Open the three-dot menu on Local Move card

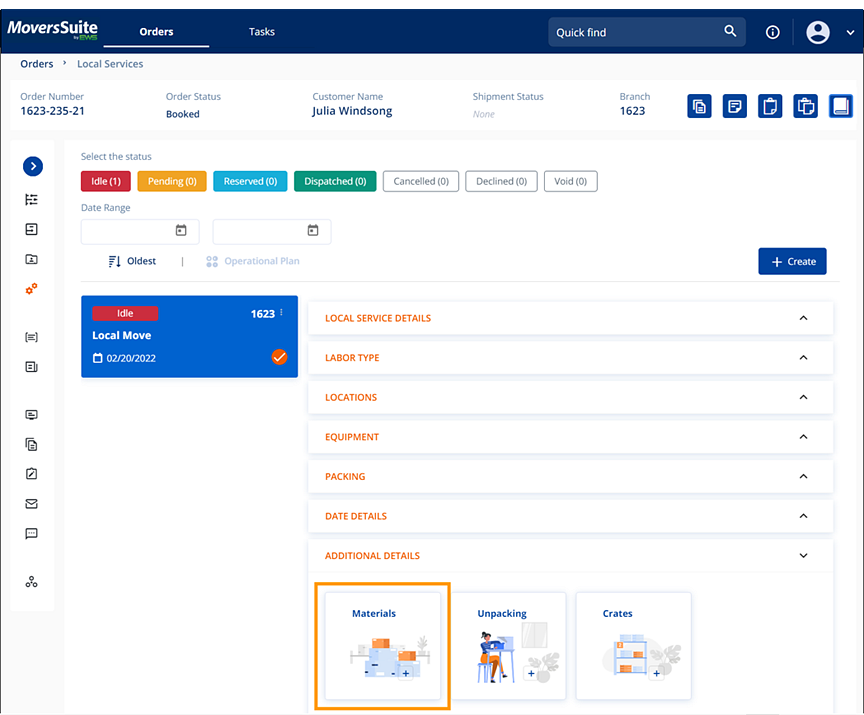[282, 313]
